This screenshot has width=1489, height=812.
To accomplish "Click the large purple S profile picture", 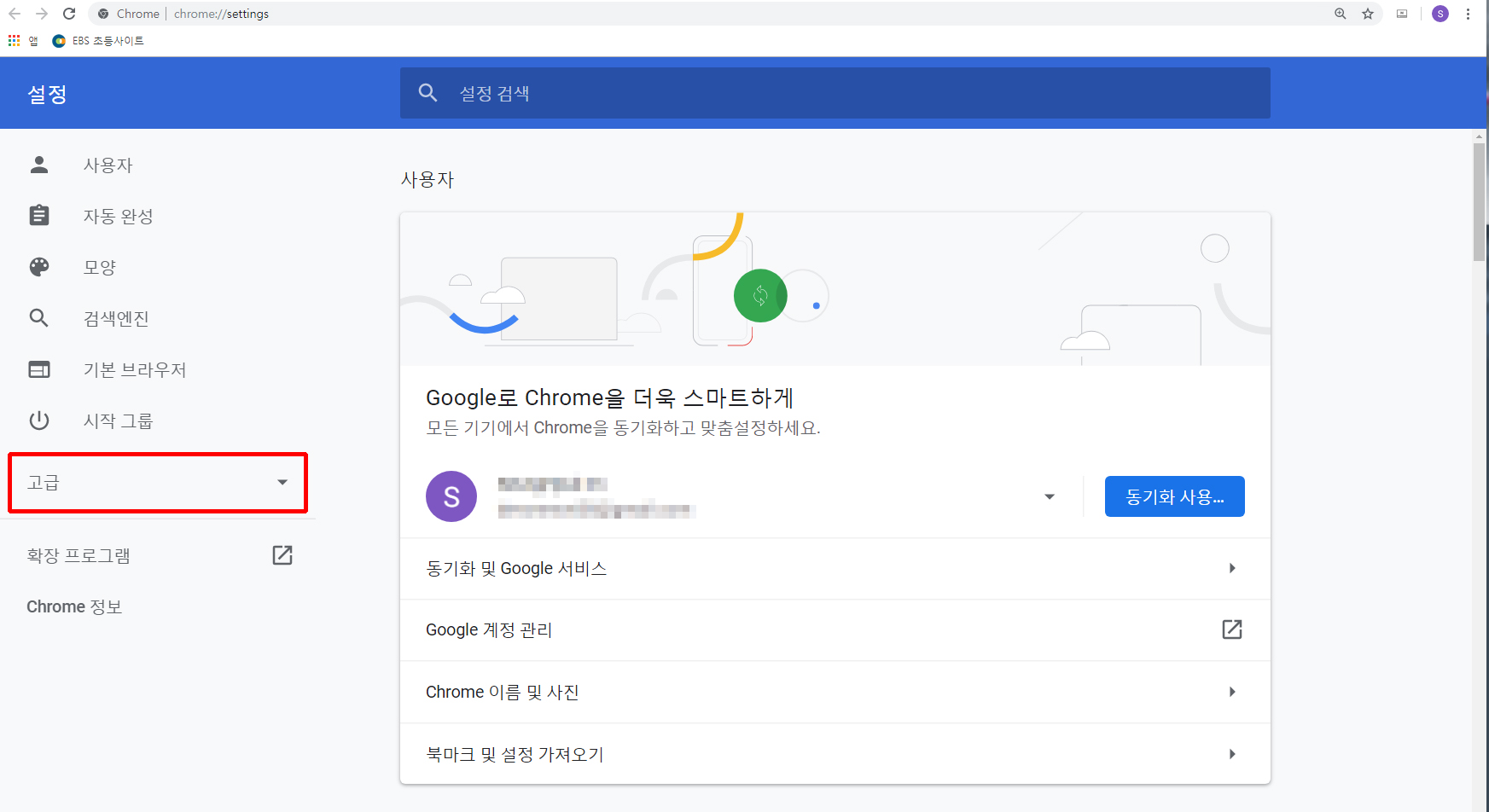I will (451, 496).
